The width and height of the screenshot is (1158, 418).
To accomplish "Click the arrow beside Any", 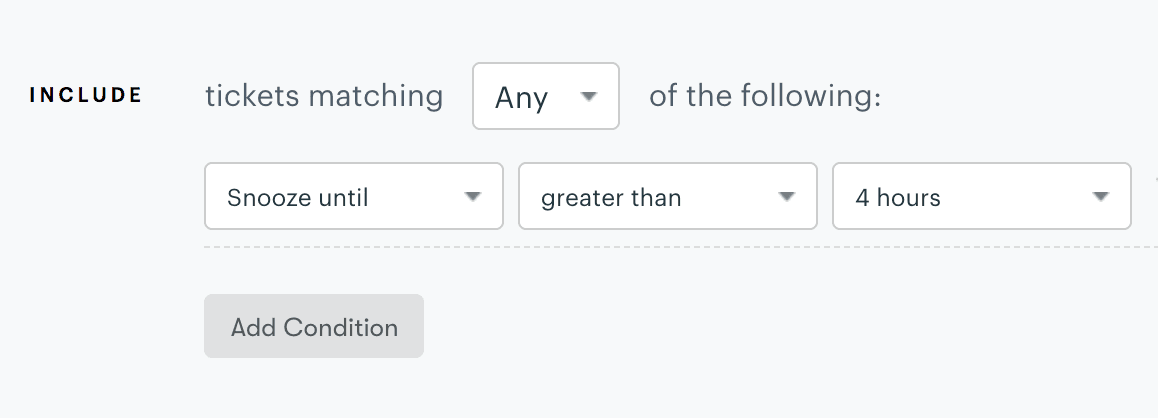I will click(x=589, y=96).
